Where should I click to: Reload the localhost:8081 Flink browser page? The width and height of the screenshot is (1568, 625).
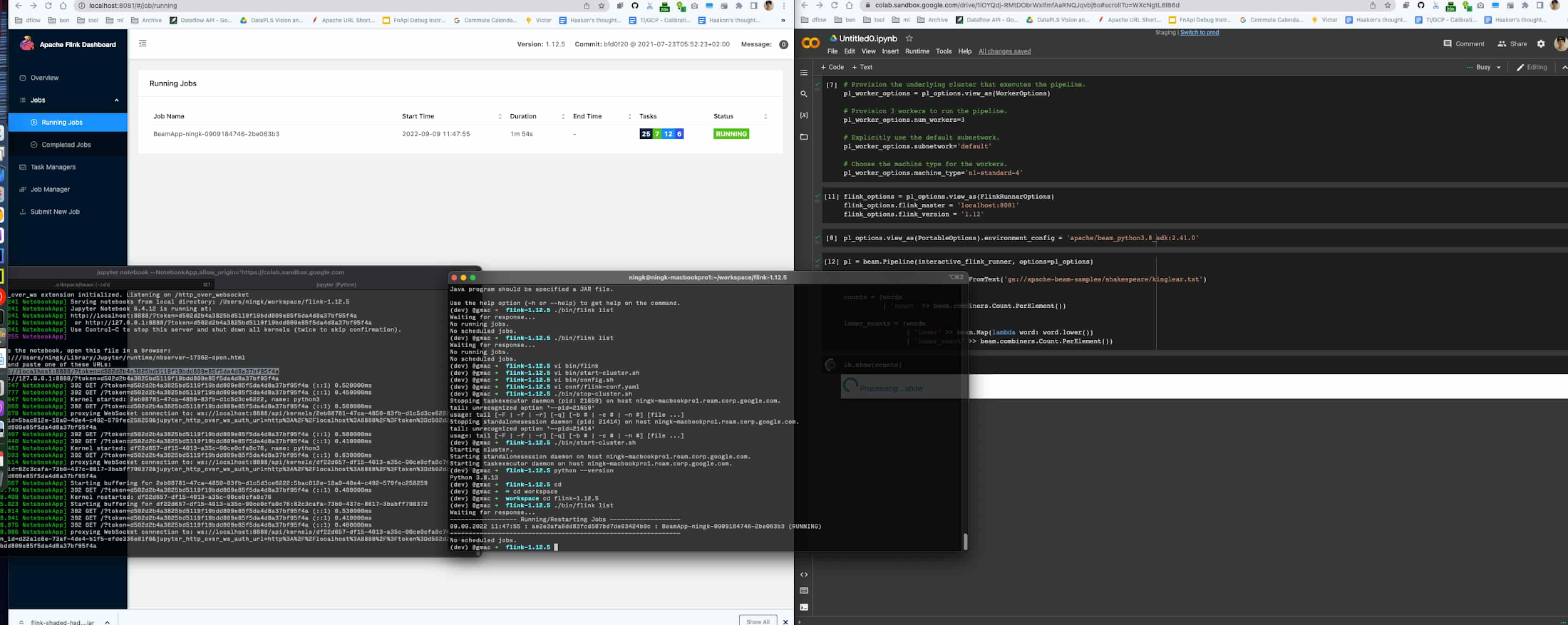pos(48,6)
